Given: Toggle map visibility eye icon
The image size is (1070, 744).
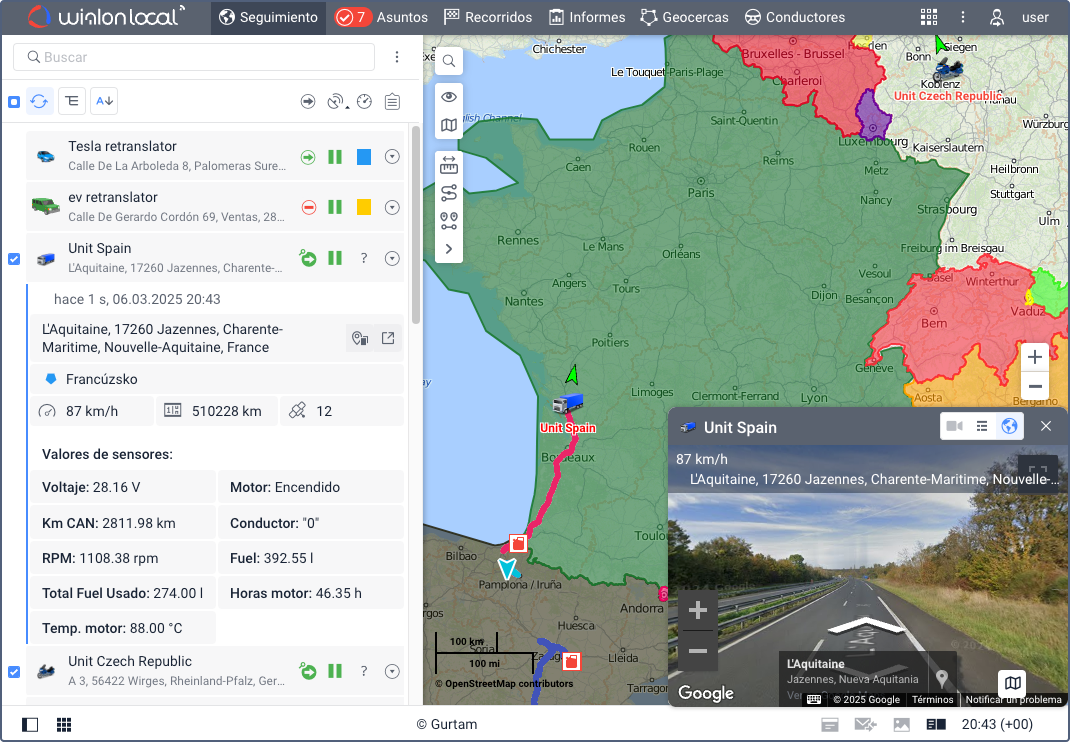Looking at the screenshot, I should (x=449, y=97).
